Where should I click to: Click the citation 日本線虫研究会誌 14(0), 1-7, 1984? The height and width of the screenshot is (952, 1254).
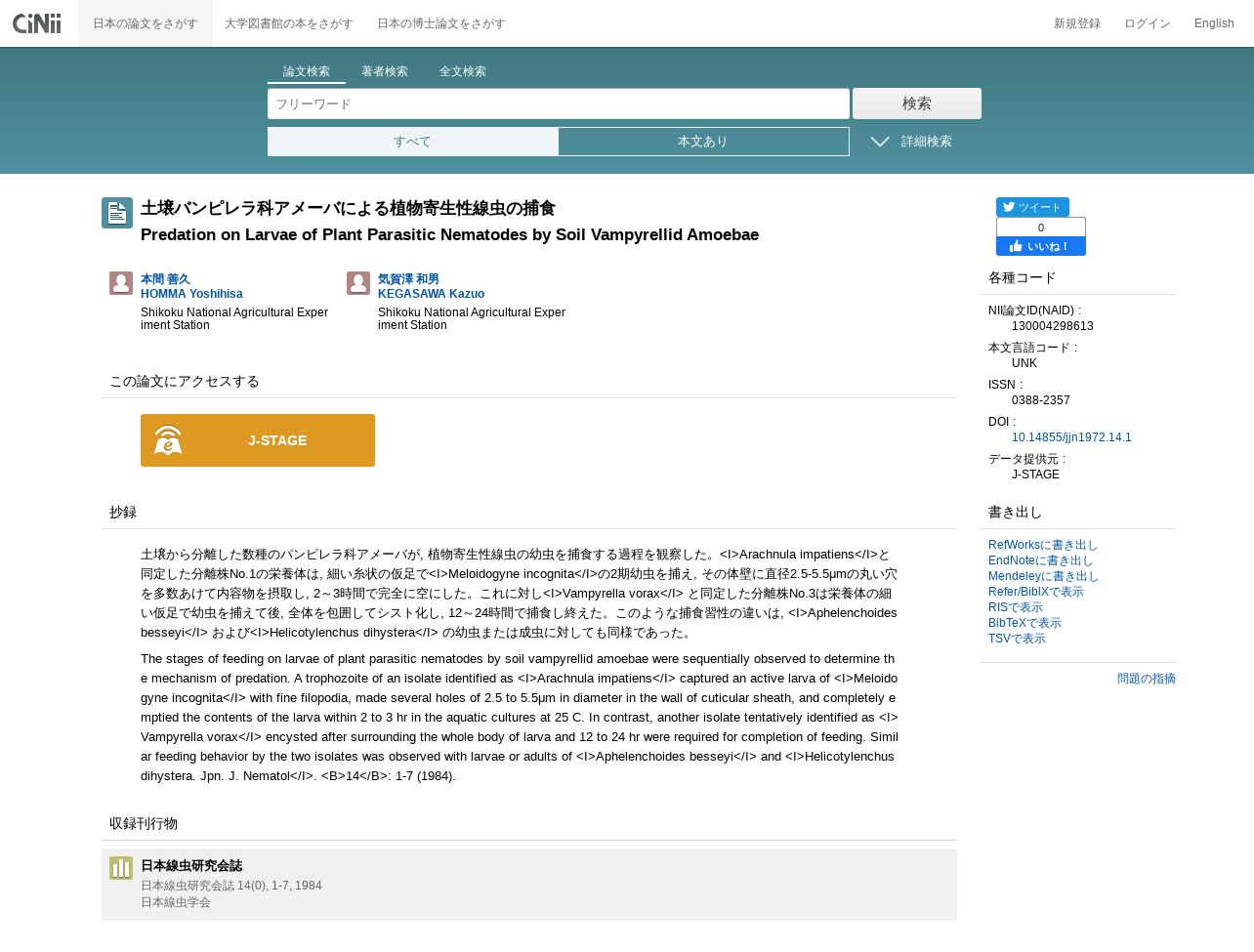click(231, 886)
